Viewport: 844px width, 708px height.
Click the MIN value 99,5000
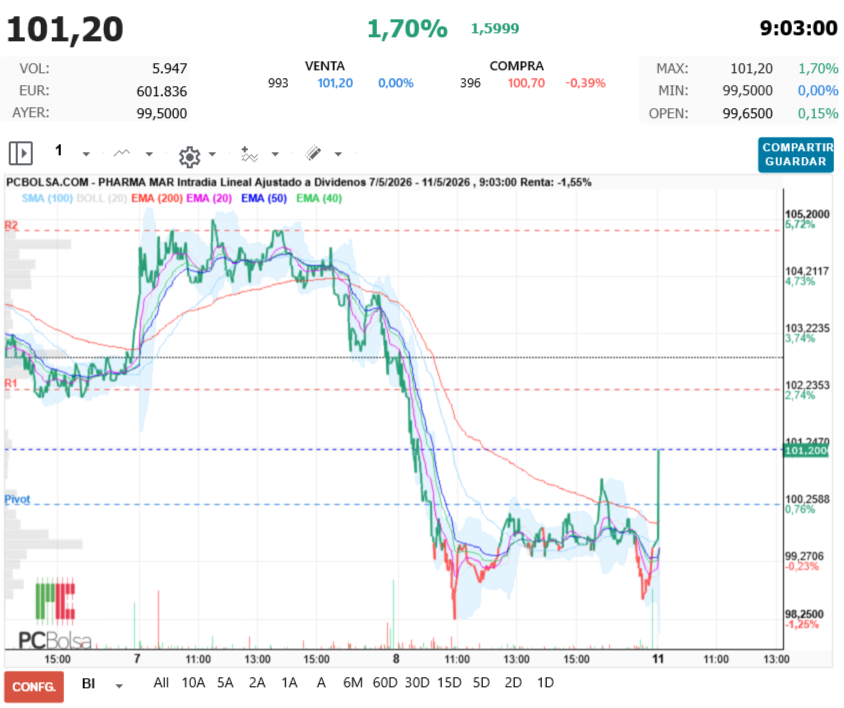747,90
